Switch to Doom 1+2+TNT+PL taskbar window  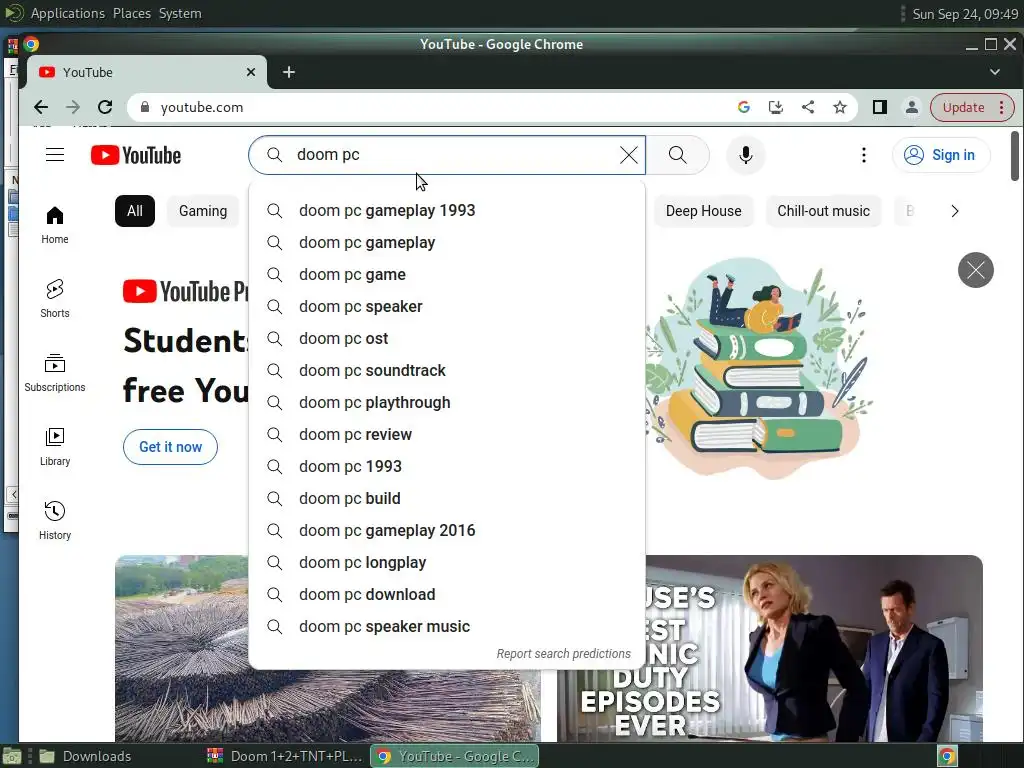click(x=285, y=756)
